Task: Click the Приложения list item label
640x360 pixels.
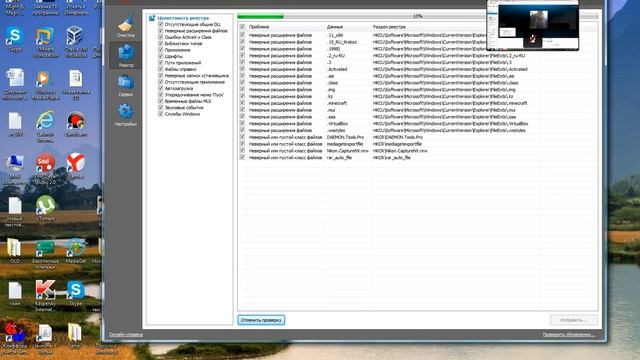Action: click(178, 50)
